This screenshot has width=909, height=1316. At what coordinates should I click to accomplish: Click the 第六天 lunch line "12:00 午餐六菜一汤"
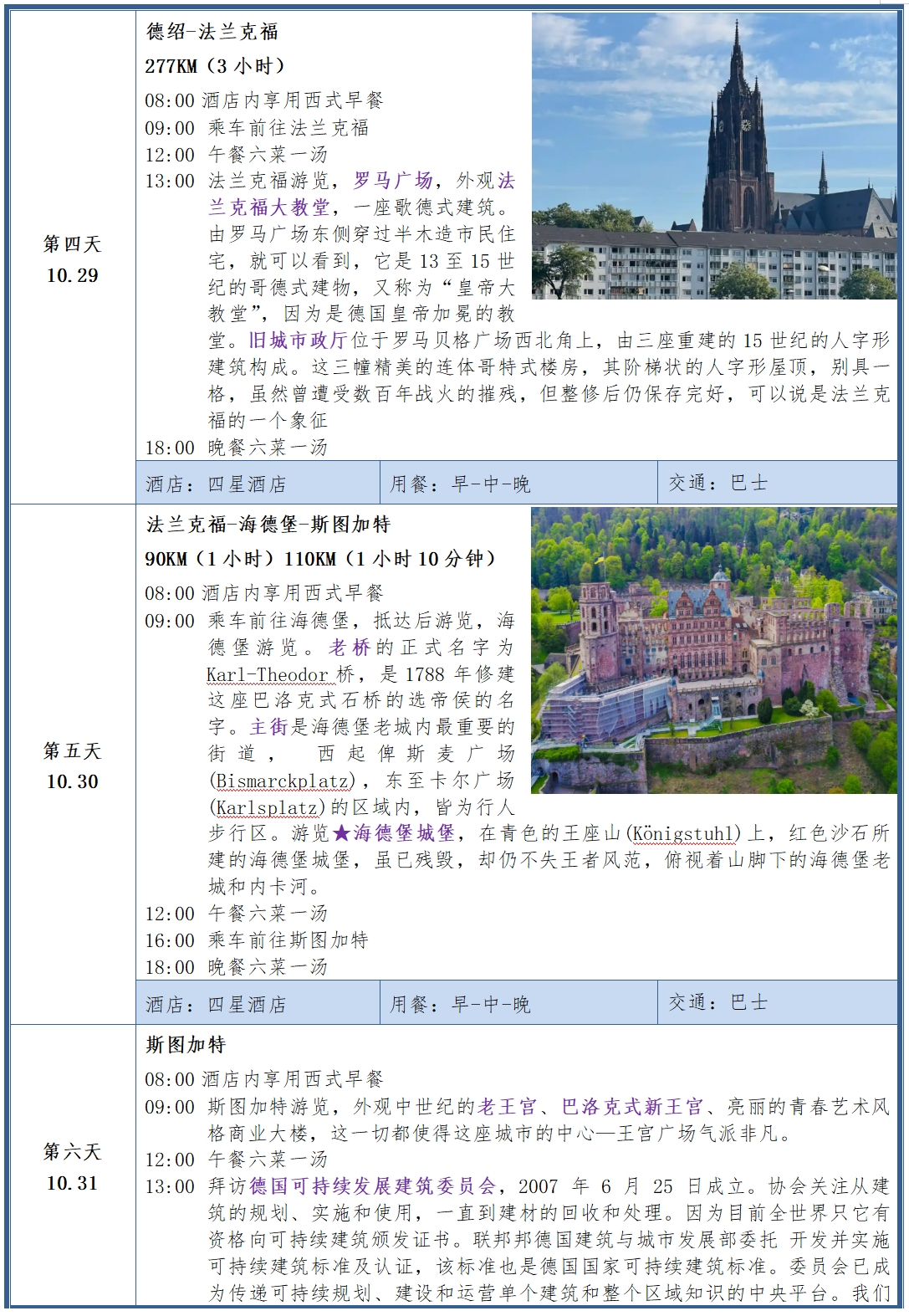237,1160
